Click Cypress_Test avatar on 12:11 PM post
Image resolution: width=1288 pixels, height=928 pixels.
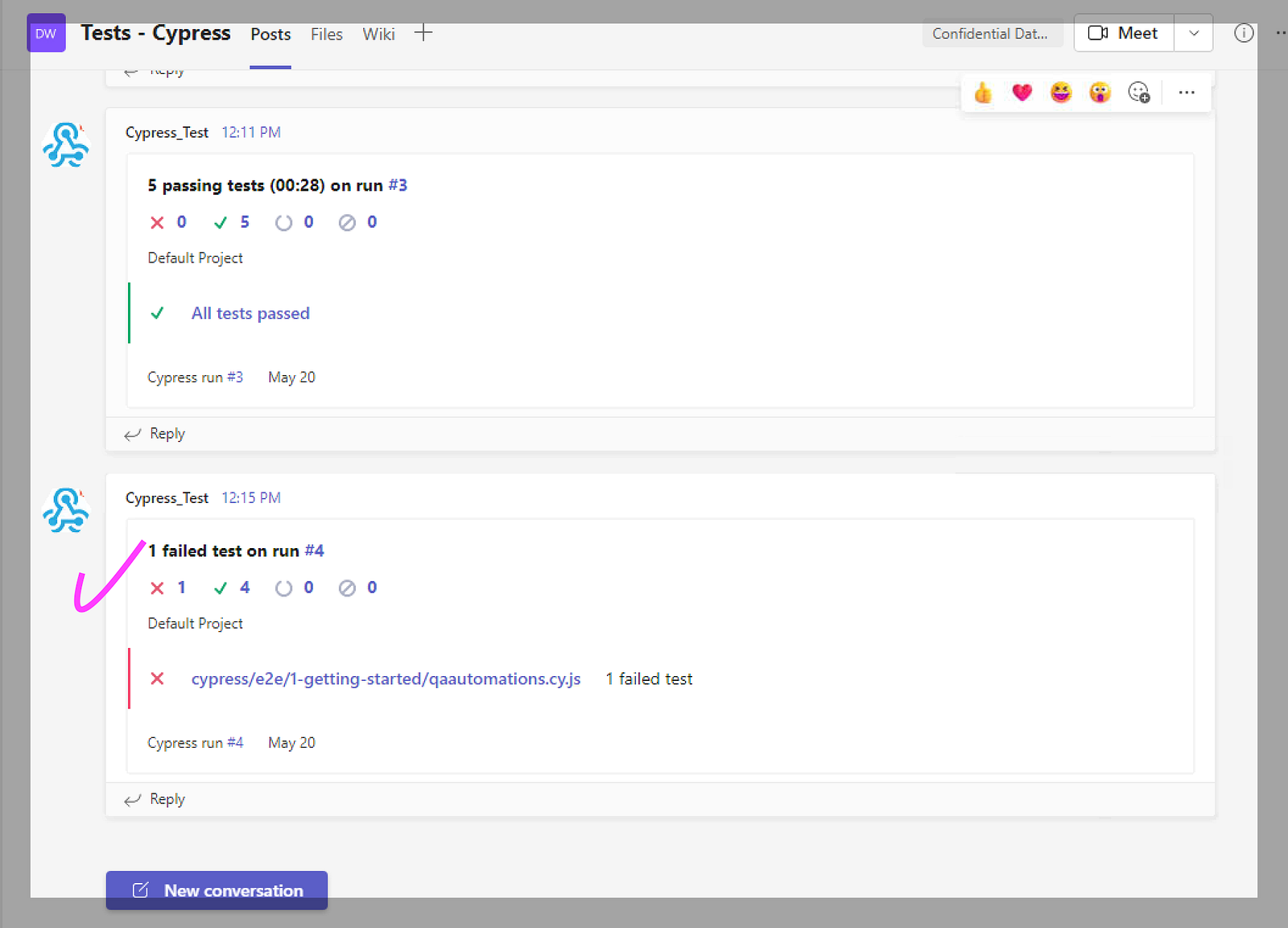[x=65, y=146]
